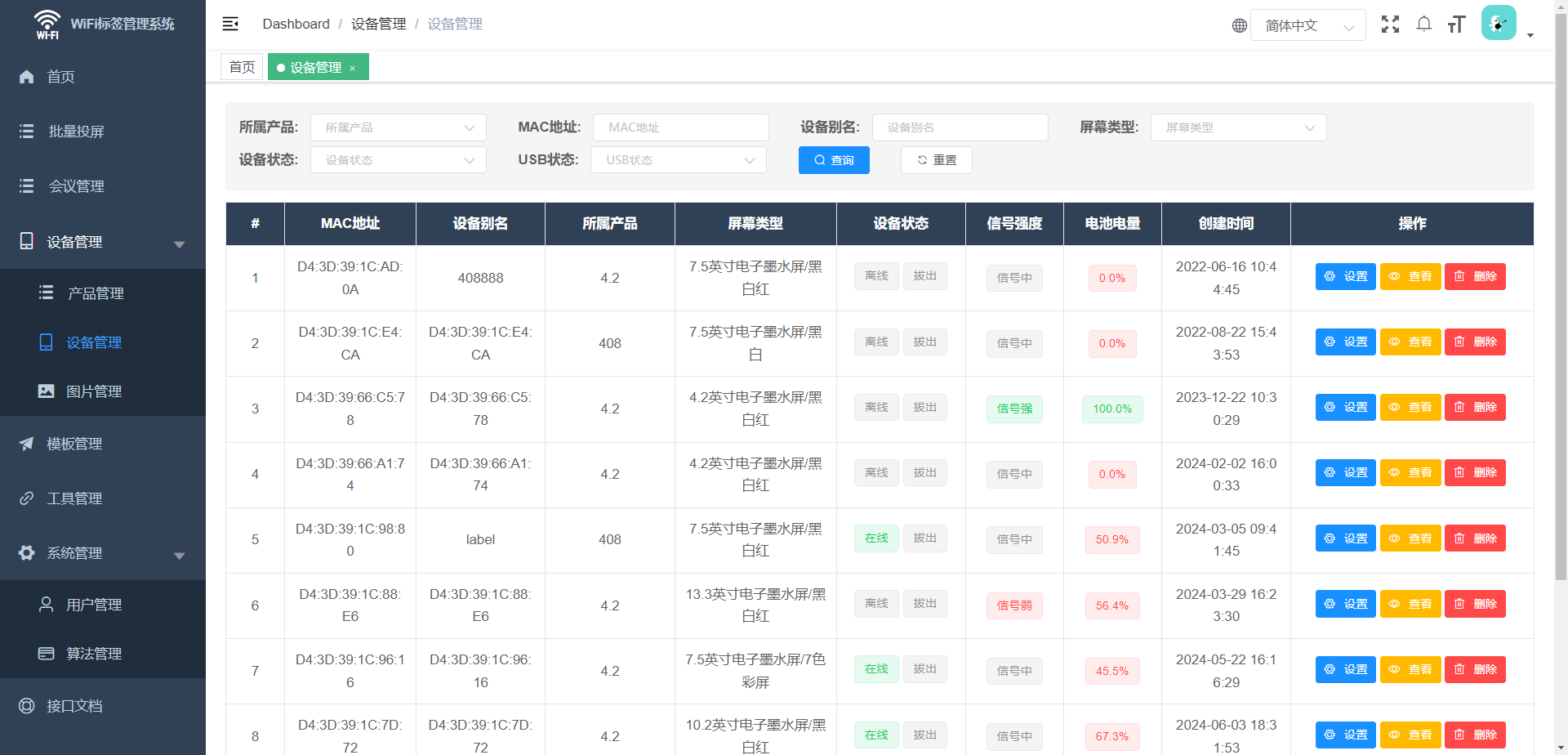Viewport: 1568px width, 755px height.
Task: Open 简体中文 language dropdown
Action: (x=1308, y=25)
